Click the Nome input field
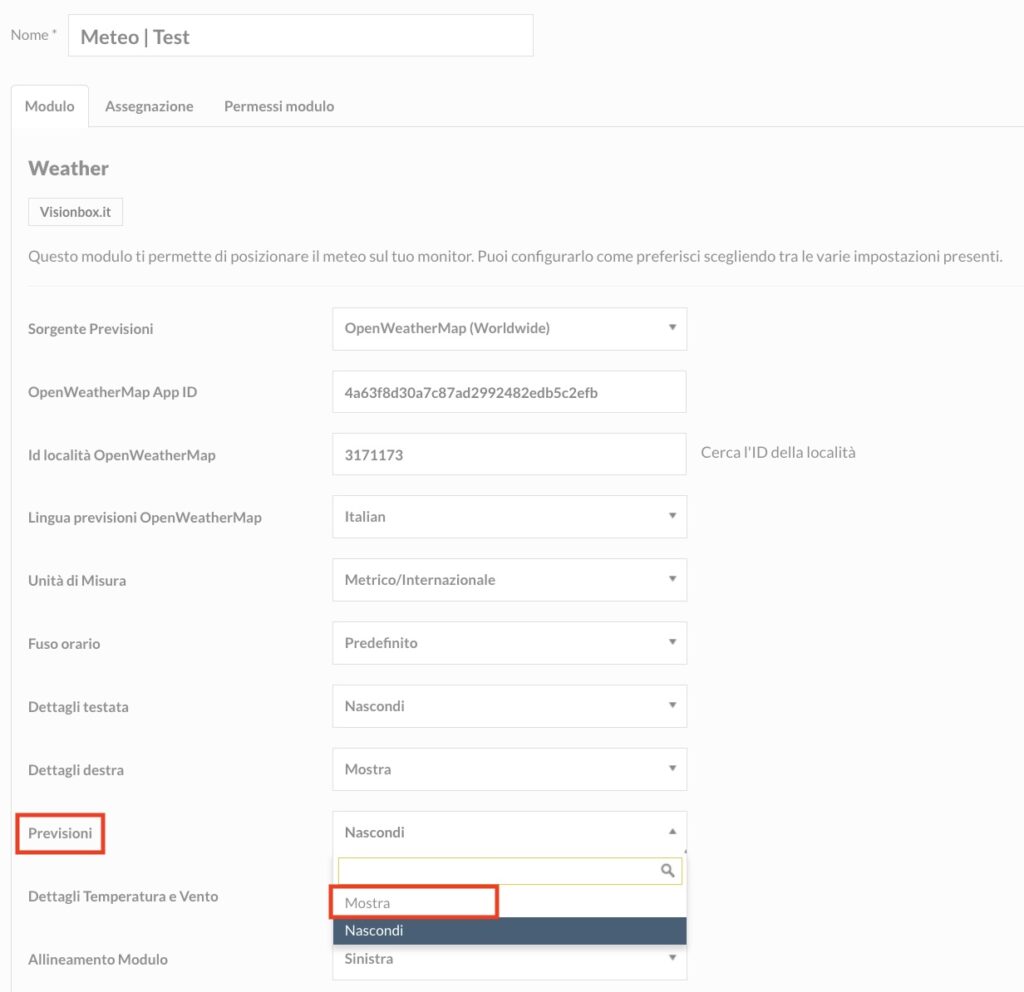This screenshot has height=992, width=1024. click(300, 36)
